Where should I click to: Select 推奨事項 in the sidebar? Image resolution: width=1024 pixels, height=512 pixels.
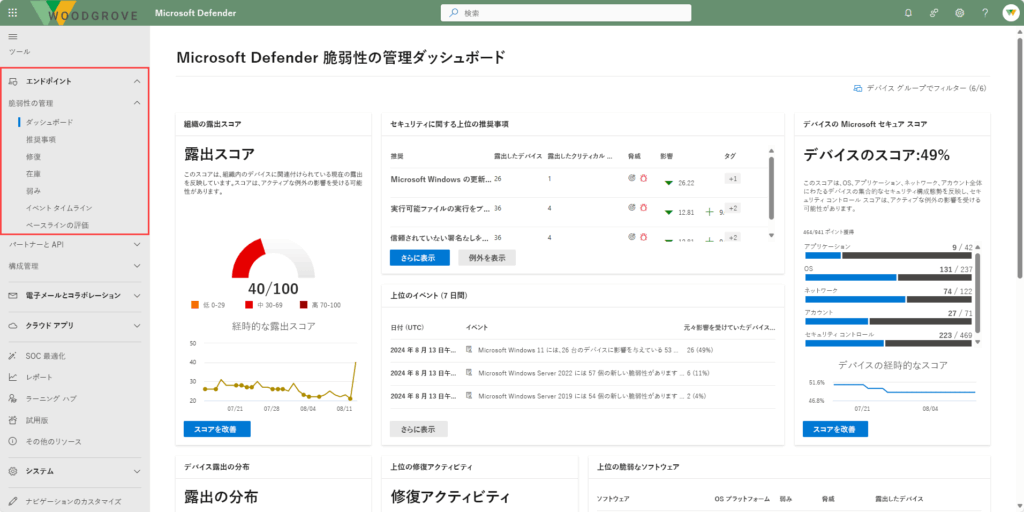point(41,139)
